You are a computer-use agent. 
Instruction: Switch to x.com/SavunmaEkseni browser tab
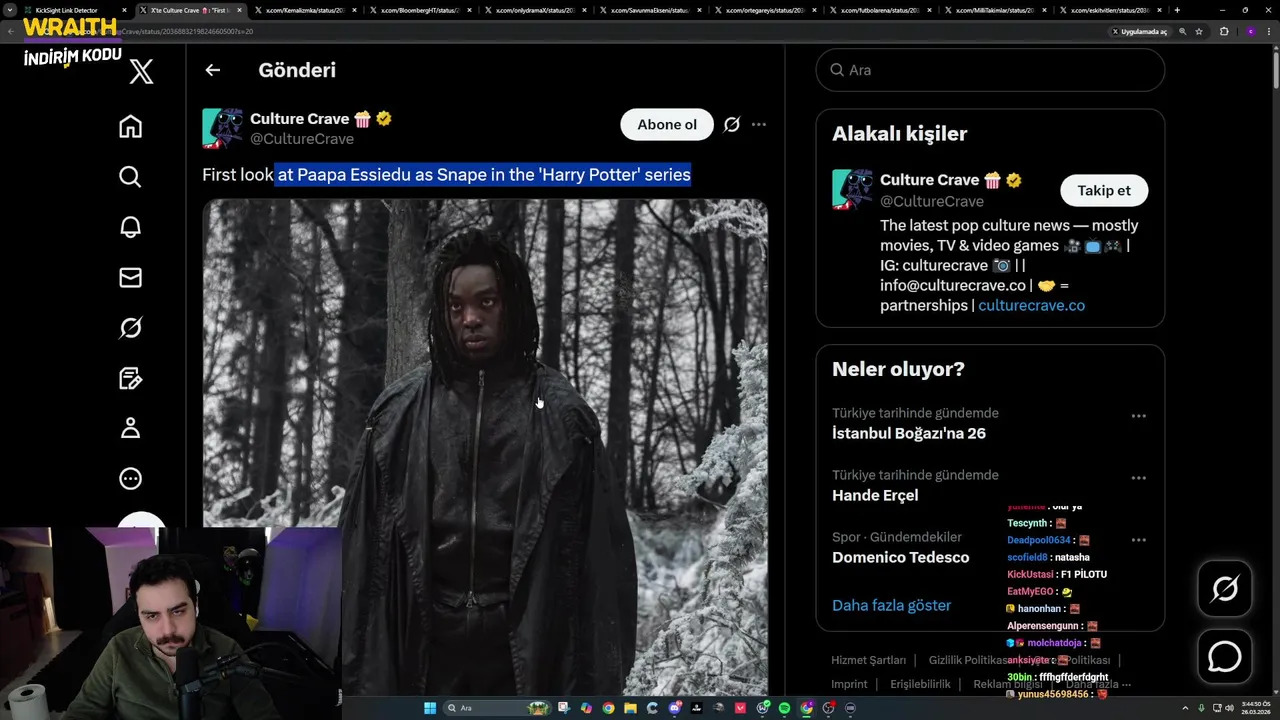650,10
